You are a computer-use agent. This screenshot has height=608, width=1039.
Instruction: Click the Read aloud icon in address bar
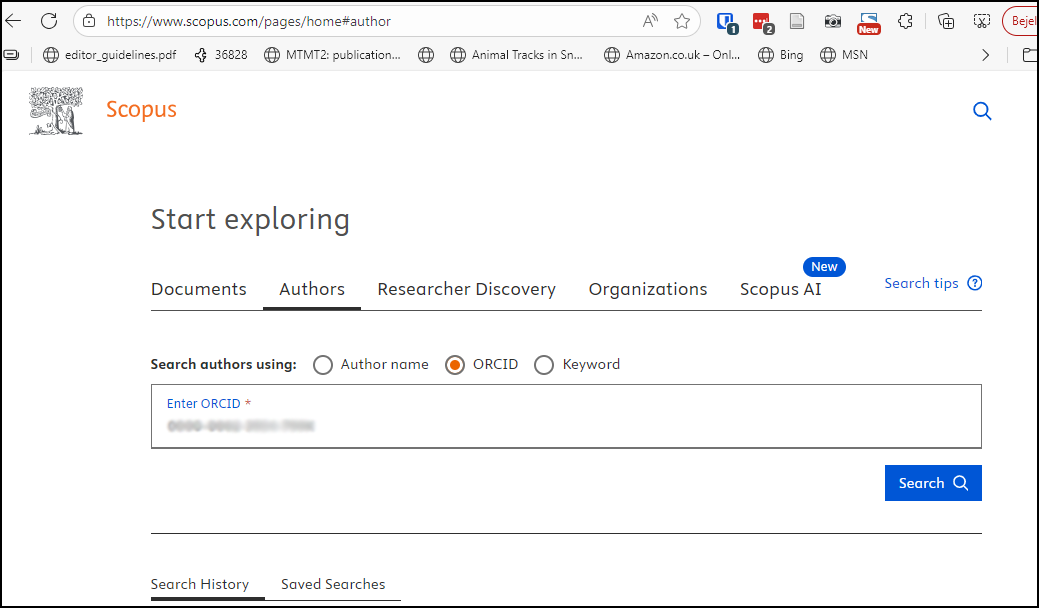coord(650,21)
